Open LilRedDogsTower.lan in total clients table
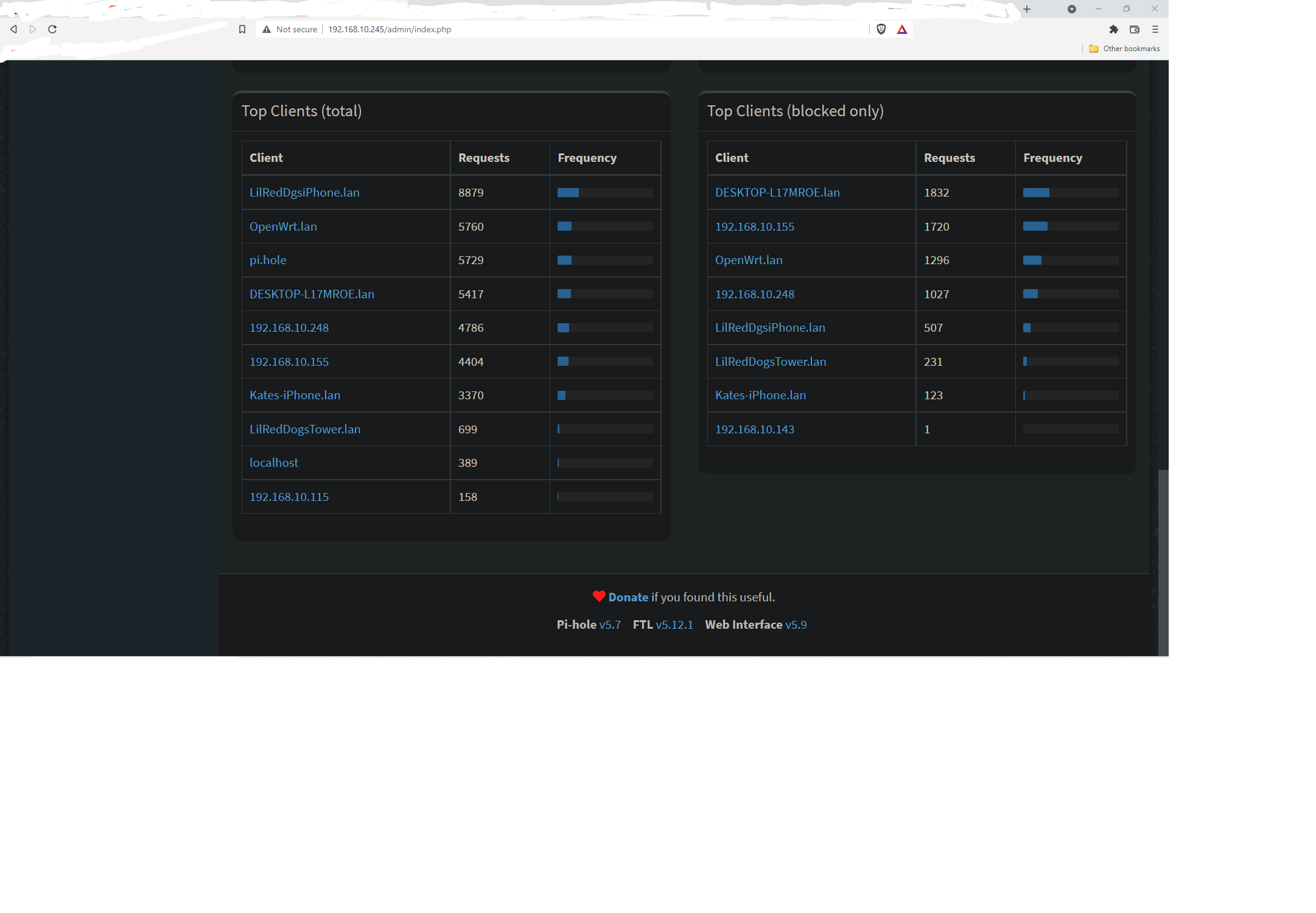 point(305,429)
